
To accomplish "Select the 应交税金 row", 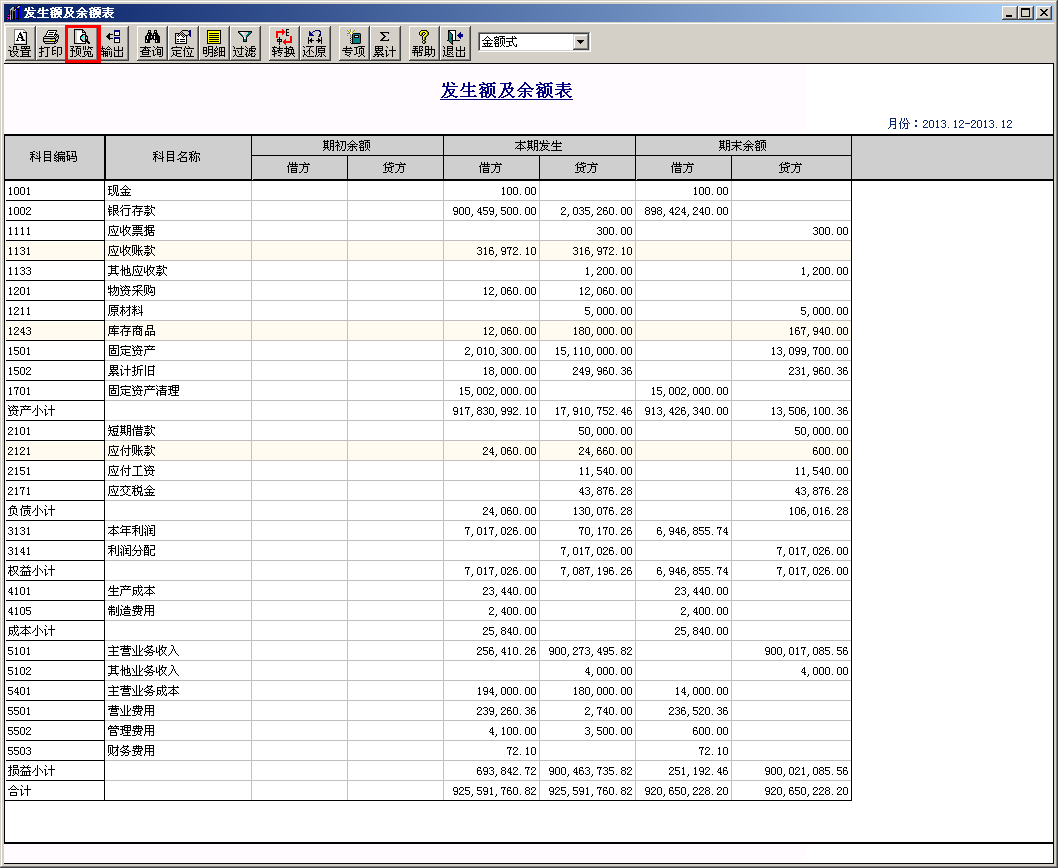I will [428, 491].
